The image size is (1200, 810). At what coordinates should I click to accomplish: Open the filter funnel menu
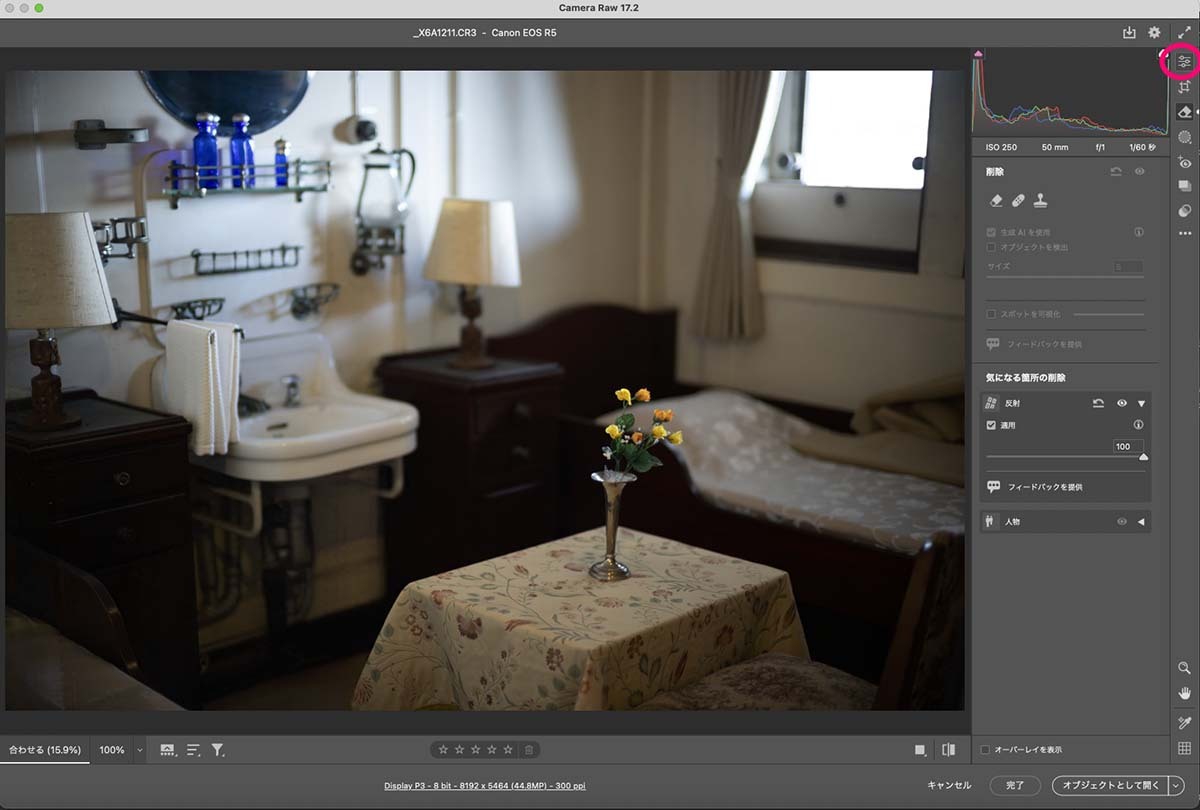coord(218,749)
